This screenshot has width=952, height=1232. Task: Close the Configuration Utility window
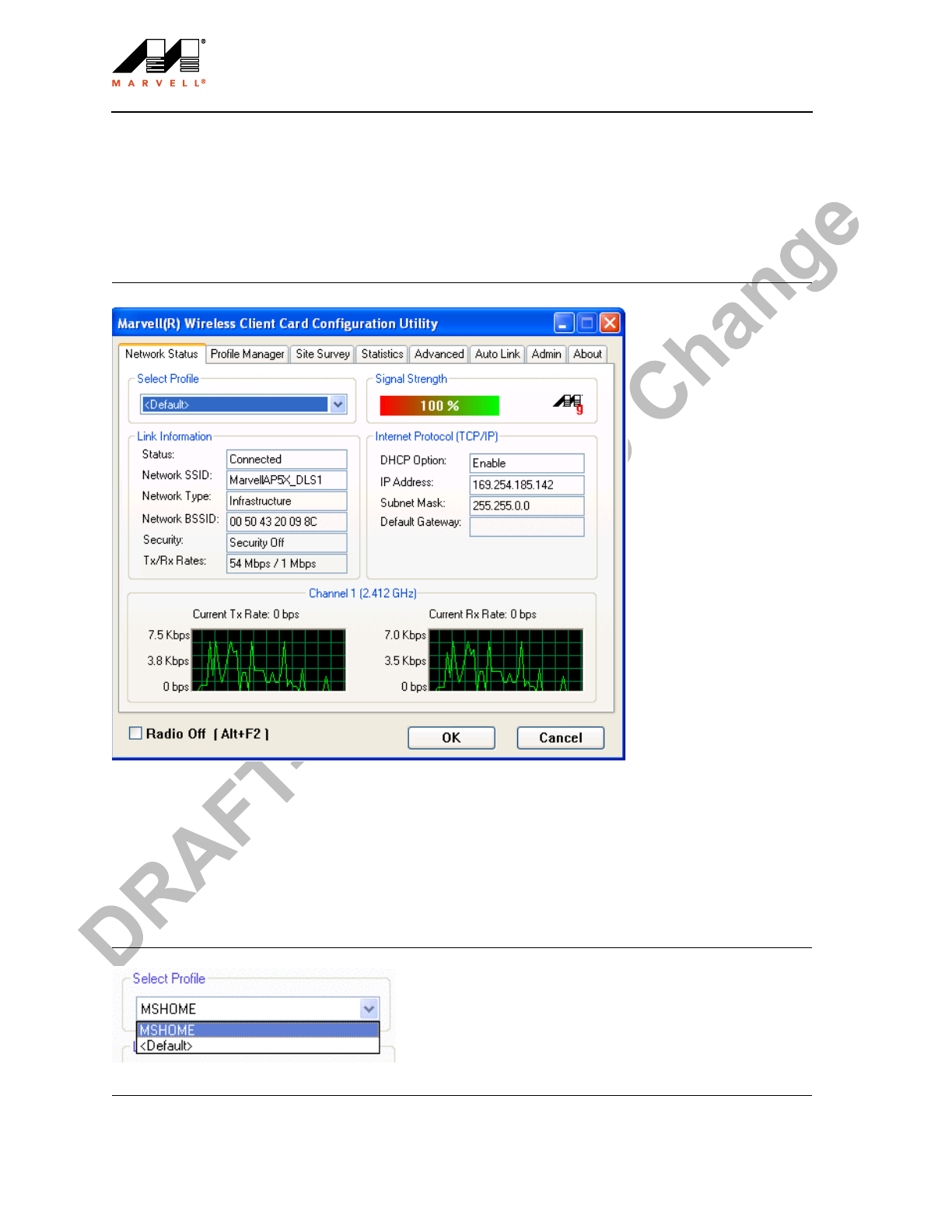click(610, 323)
